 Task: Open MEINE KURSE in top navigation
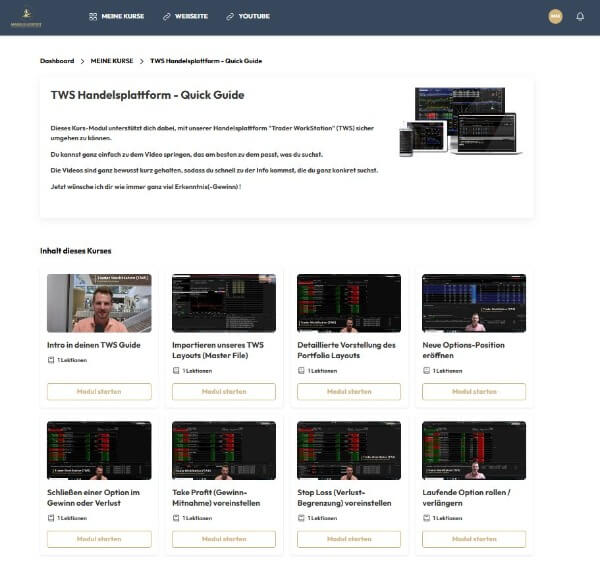pos(122,17)
